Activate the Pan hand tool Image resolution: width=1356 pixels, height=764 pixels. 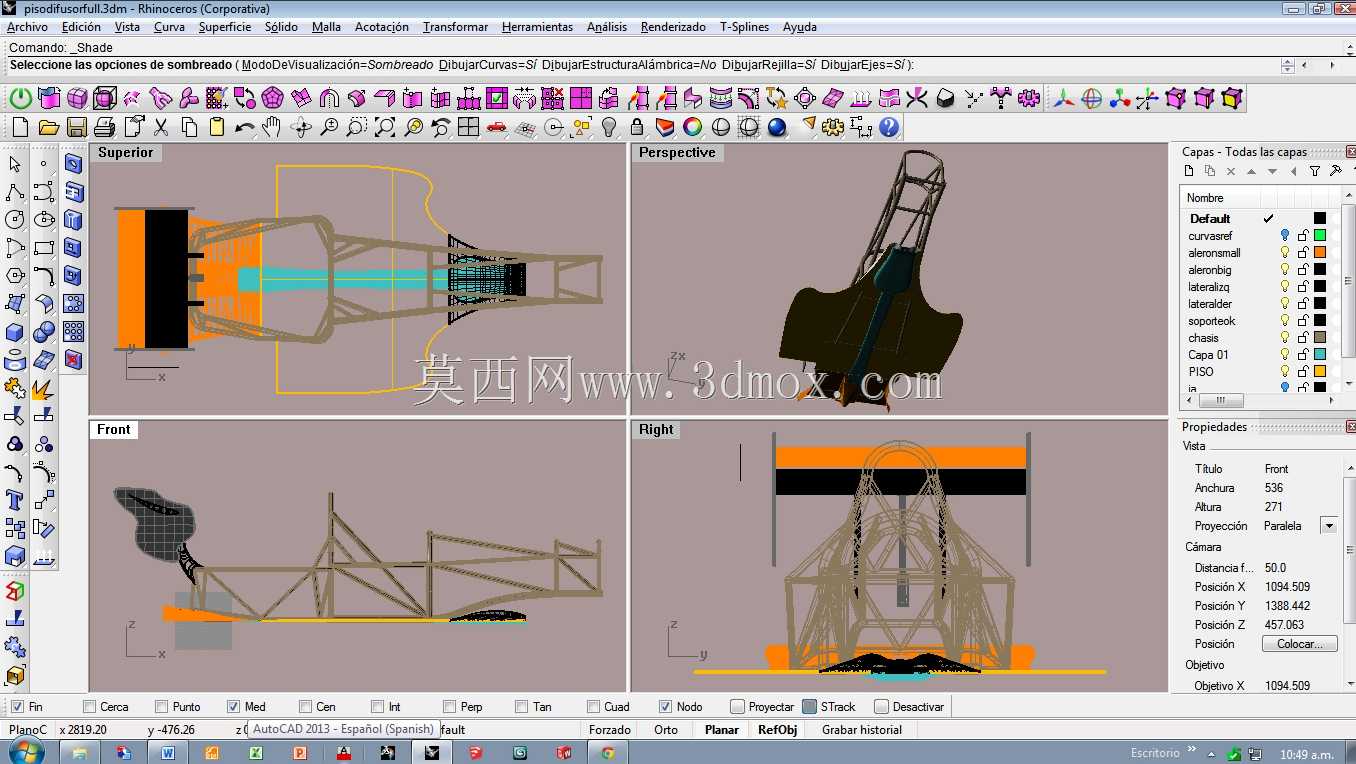click(272, 127)
